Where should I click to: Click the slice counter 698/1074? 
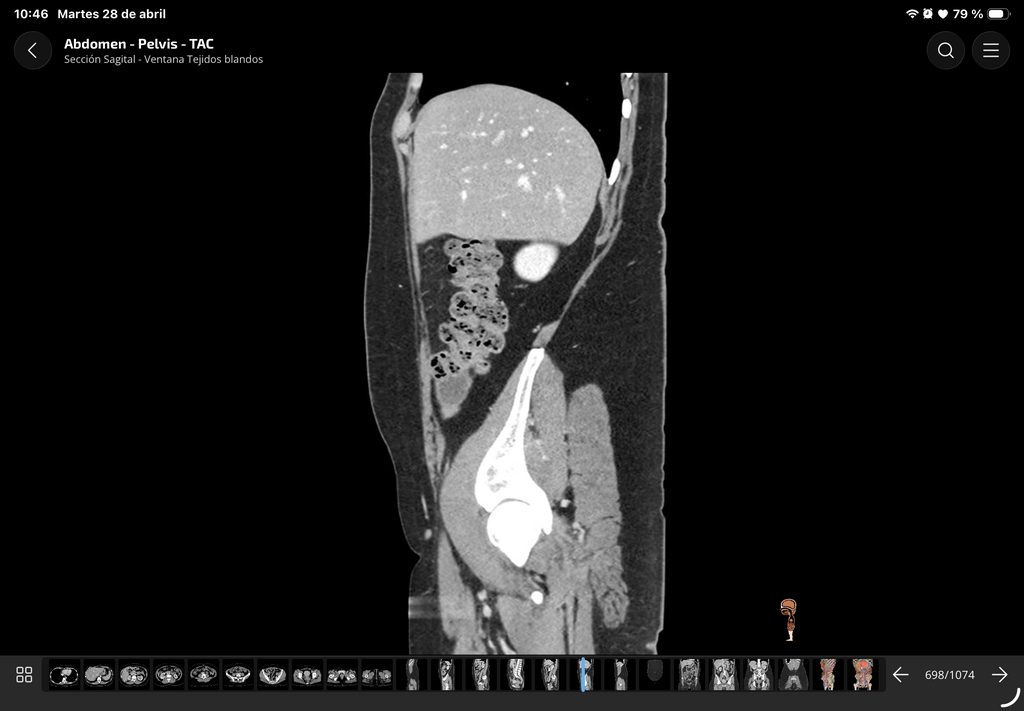[950, 674]
